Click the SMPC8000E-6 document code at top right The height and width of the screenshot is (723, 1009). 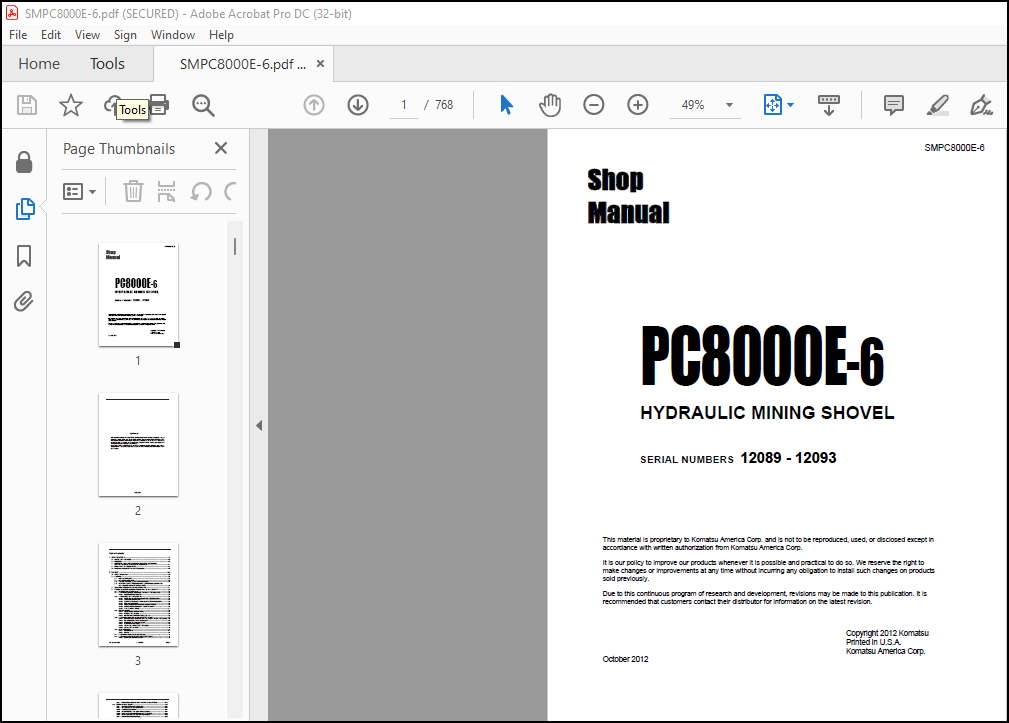(954, 147)
